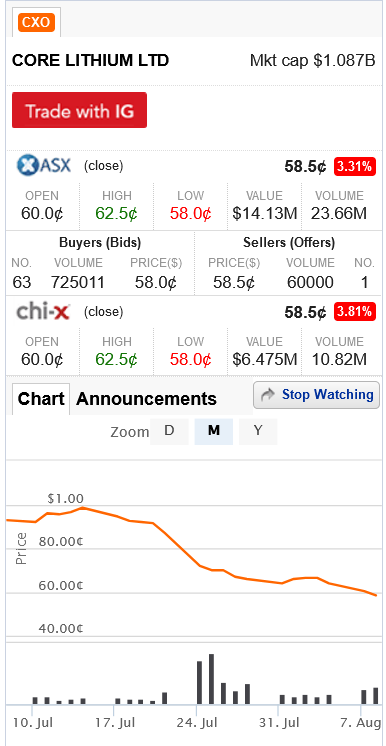386x746 pixels.
Task: Click the tallest volume bar near 24 Jul
Action: click(211, 679)
